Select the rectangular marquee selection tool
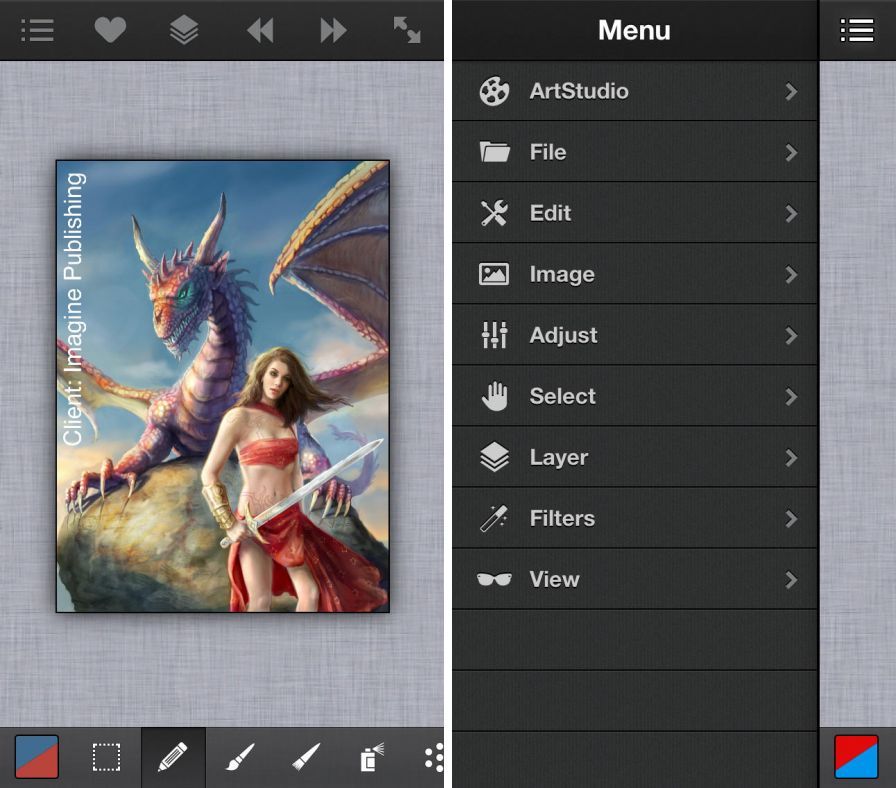 [107, 757]
